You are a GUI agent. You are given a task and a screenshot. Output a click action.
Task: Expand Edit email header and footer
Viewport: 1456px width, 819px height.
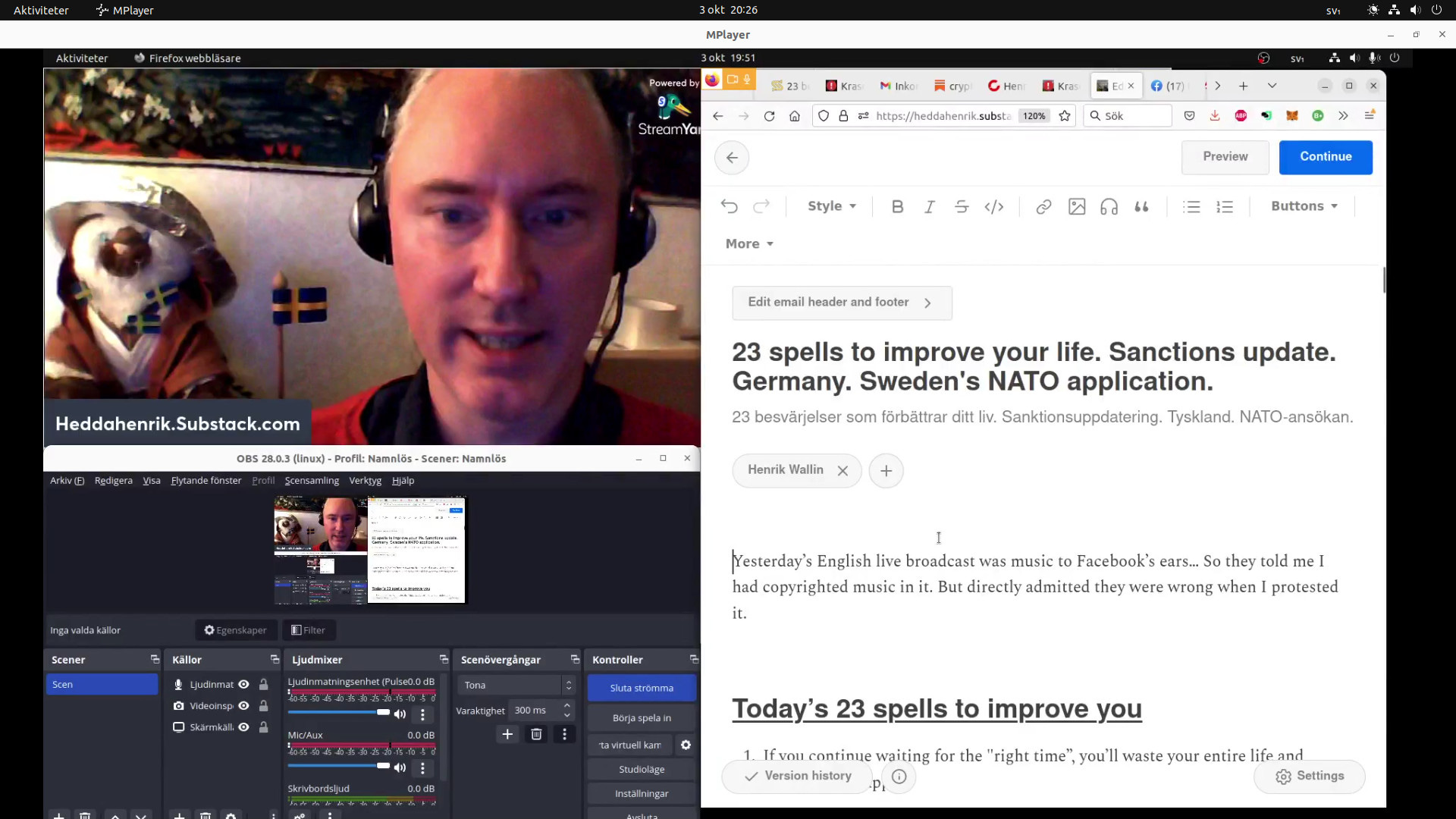842,303
